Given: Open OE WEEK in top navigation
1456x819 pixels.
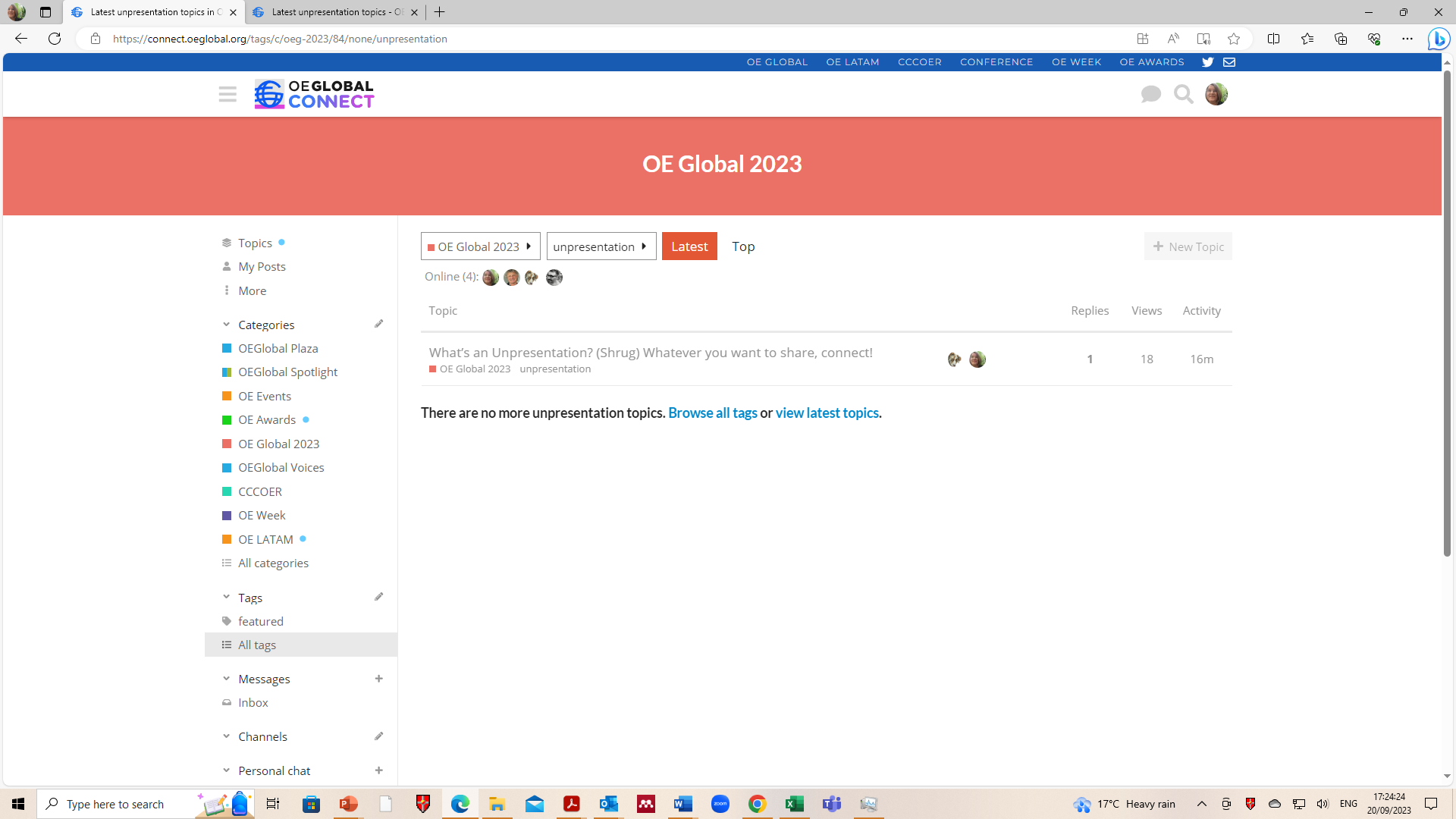Looking at the screenshot, I should pos(1076,62).
